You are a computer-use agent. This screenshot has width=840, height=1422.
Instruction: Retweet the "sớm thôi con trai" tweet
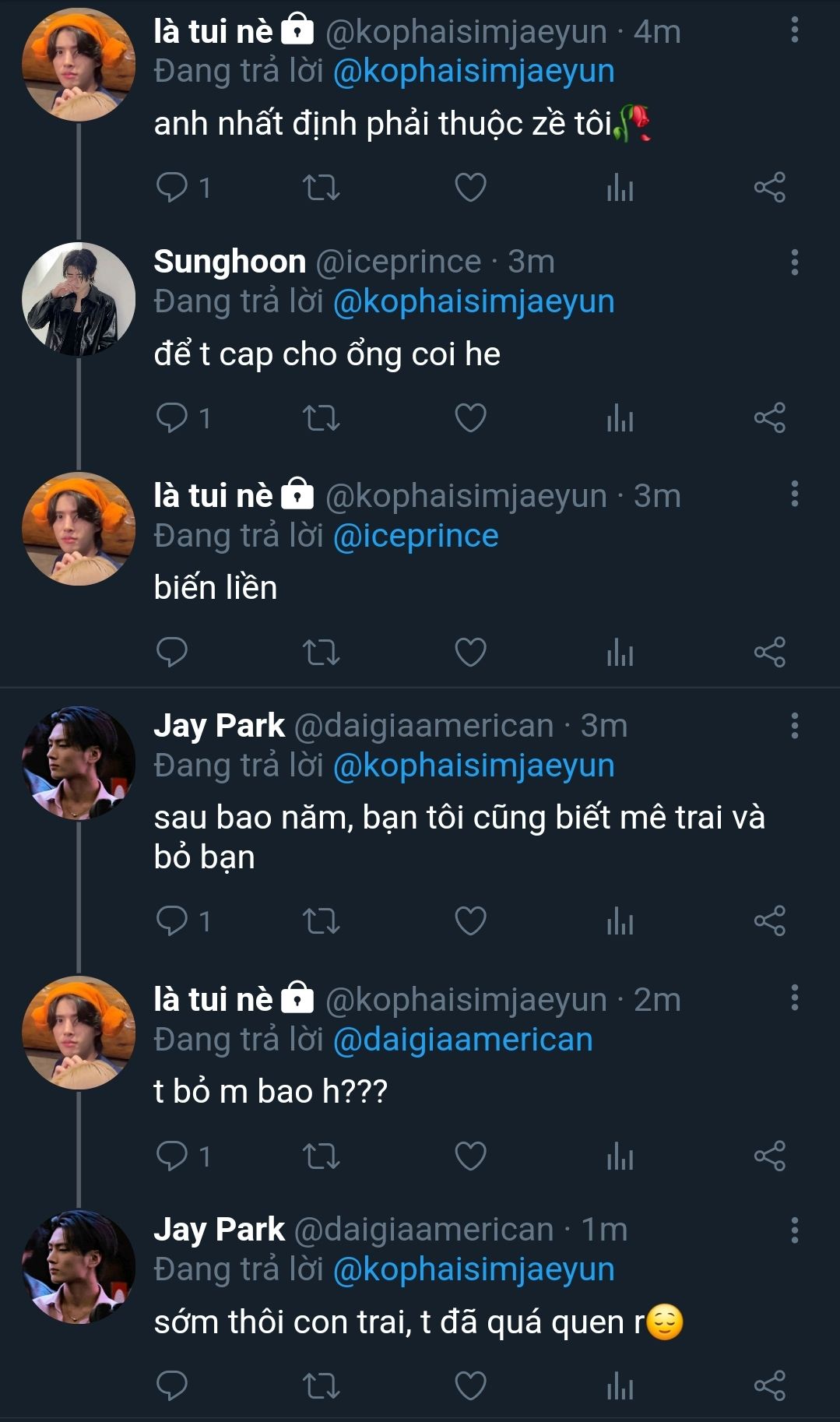pyautogui.click(x=321, y=1386)
